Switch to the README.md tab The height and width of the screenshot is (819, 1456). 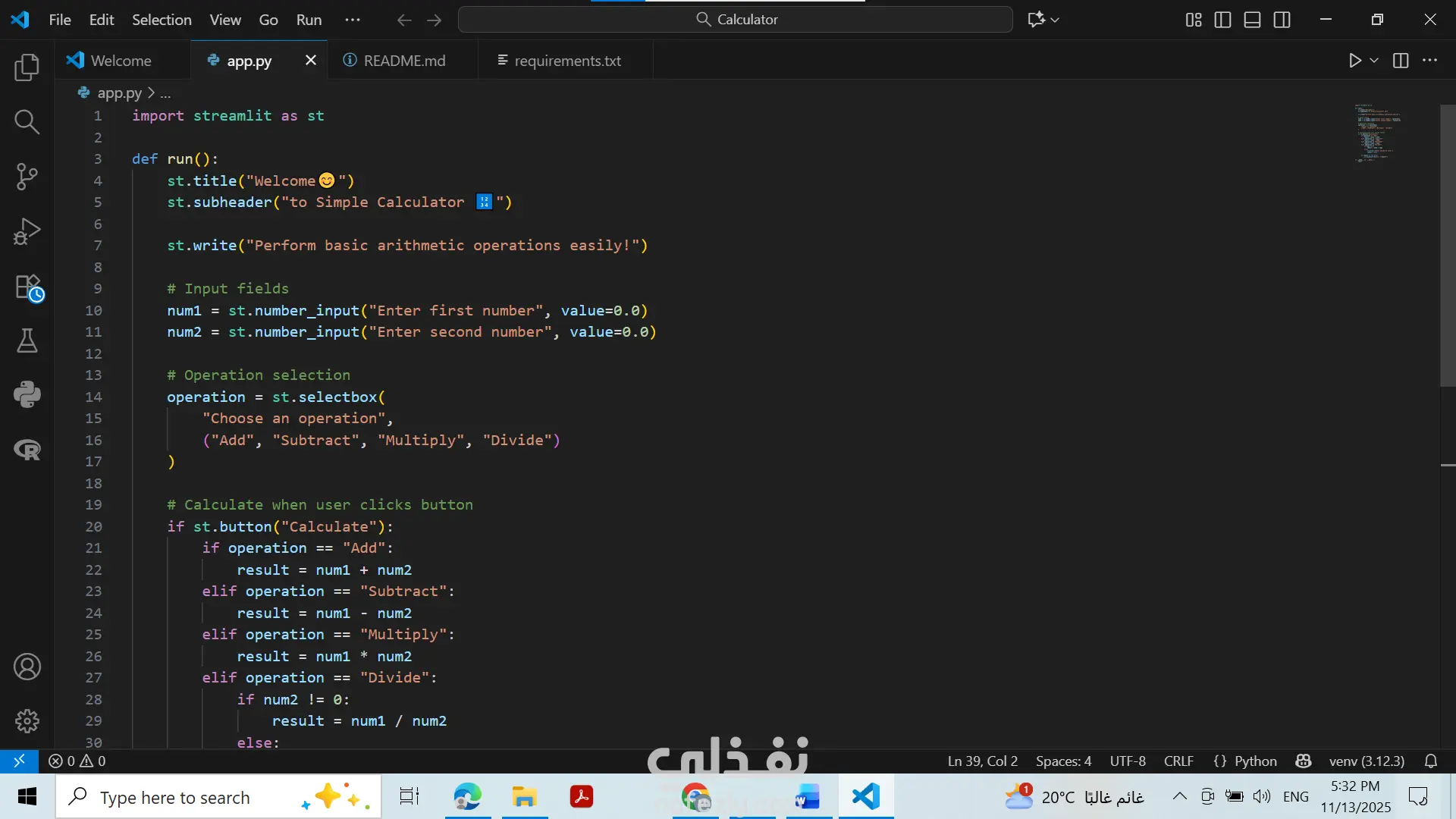pos(403,61)
